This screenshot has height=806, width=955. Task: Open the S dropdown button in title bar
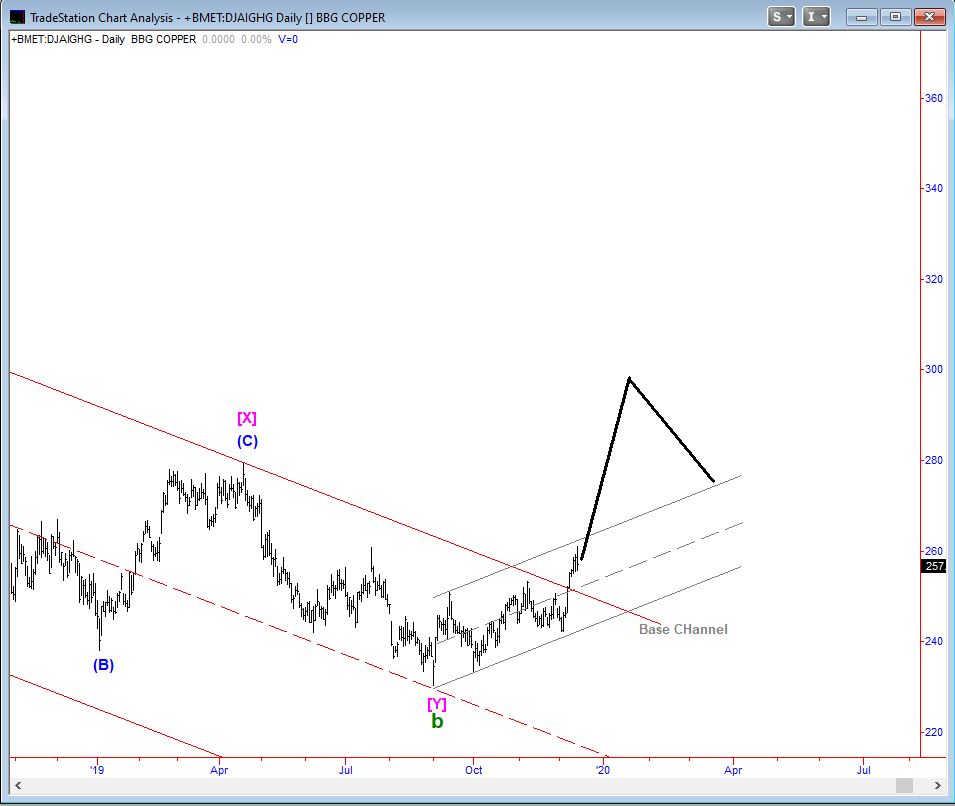click(x=781, y=17)
